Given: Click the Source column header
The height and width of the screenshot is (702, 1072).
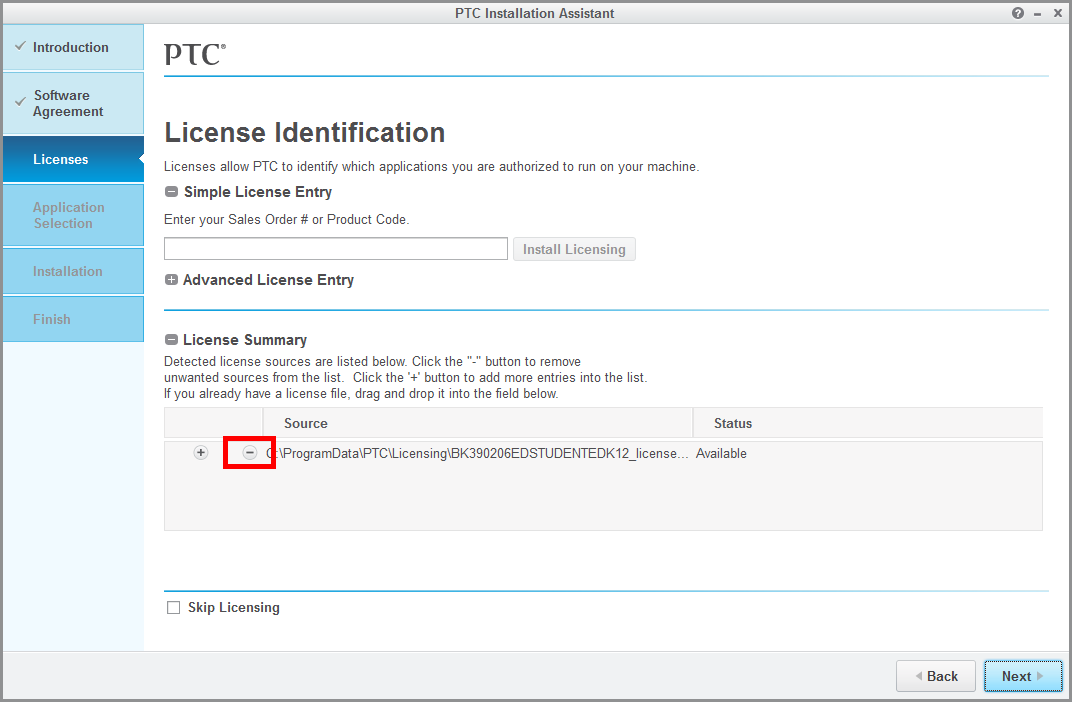Looking at the screenshot, I should 306,423.
